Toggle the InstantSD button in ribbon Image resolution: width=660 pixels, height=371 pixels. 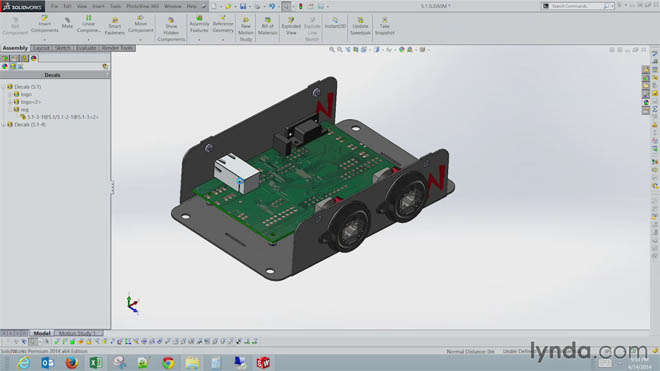click(x=335, y=23)
